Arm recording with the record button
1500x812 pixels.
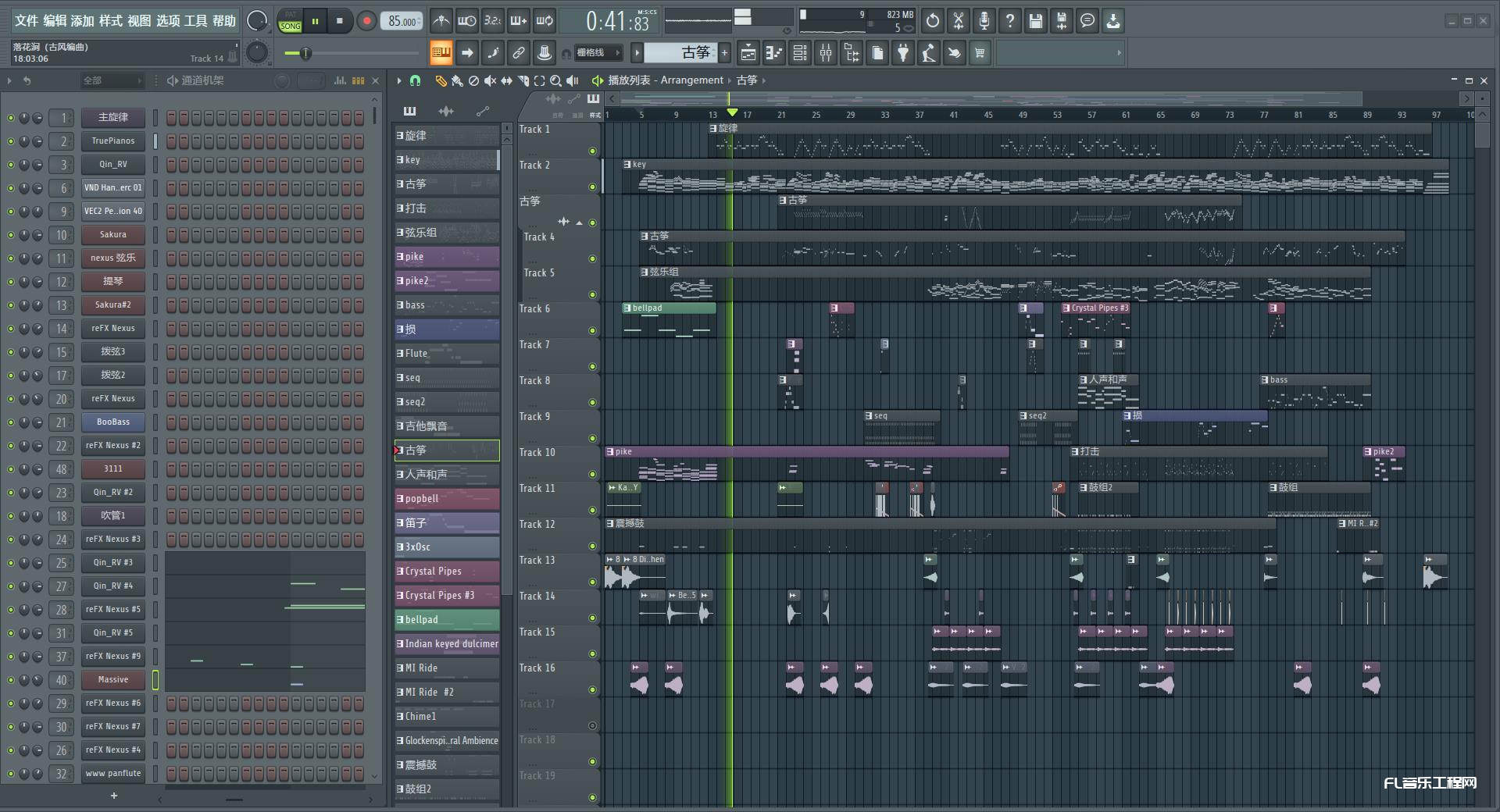click(366, 21)
